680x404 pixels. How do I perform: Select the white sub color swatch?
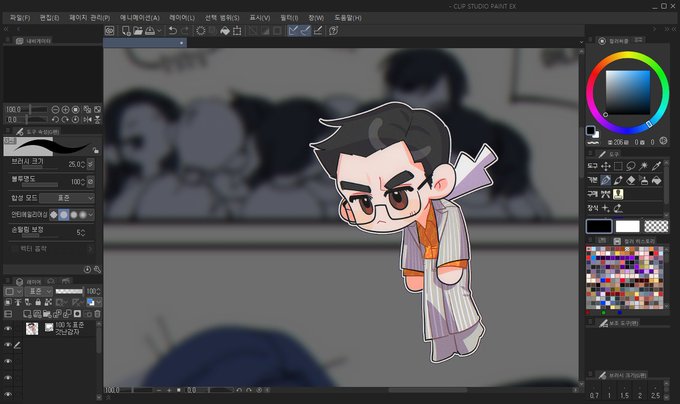pos(628,226)
